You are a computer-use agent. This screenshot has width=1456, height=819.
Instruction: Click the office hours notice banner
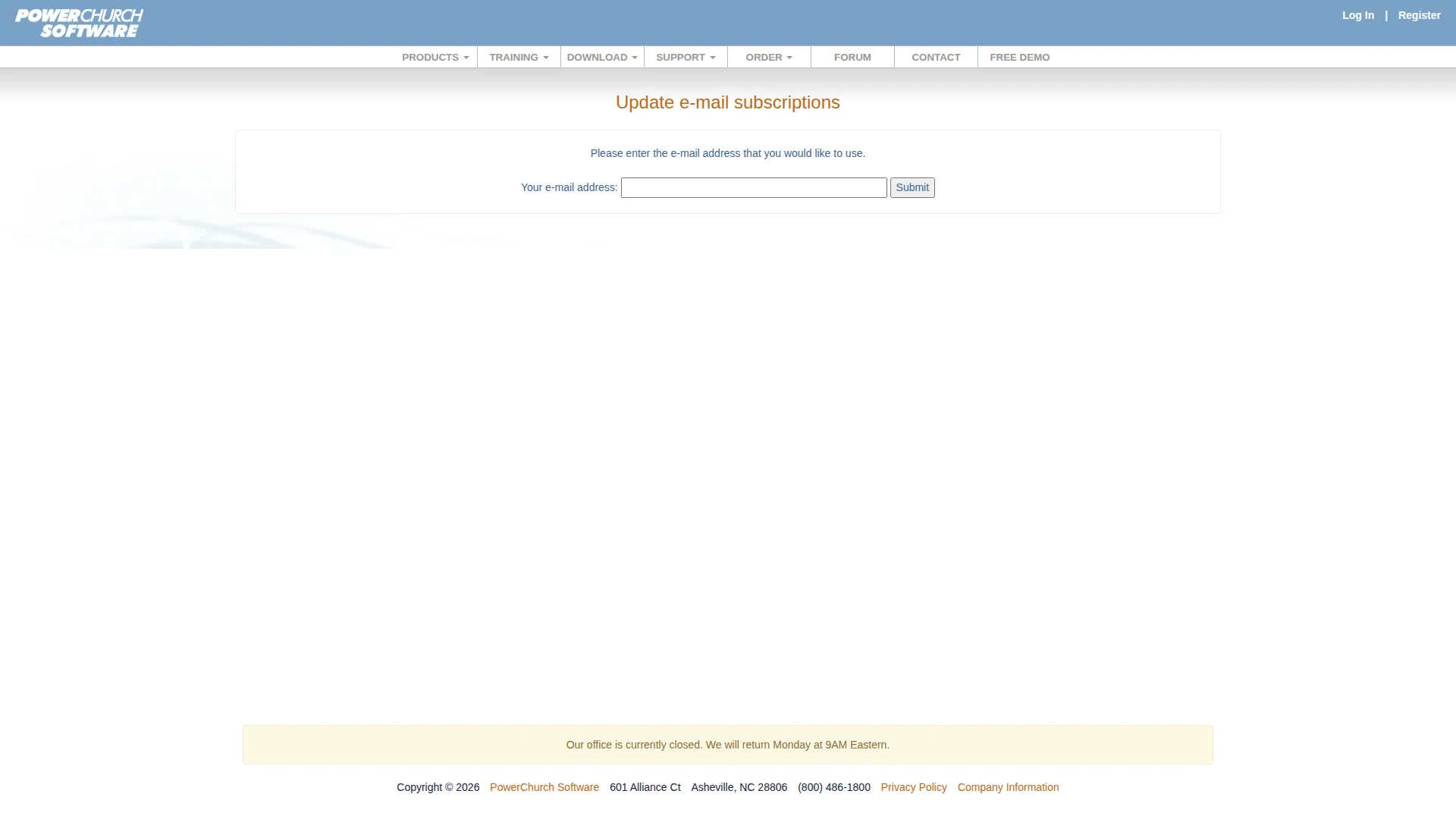[727, 745]
